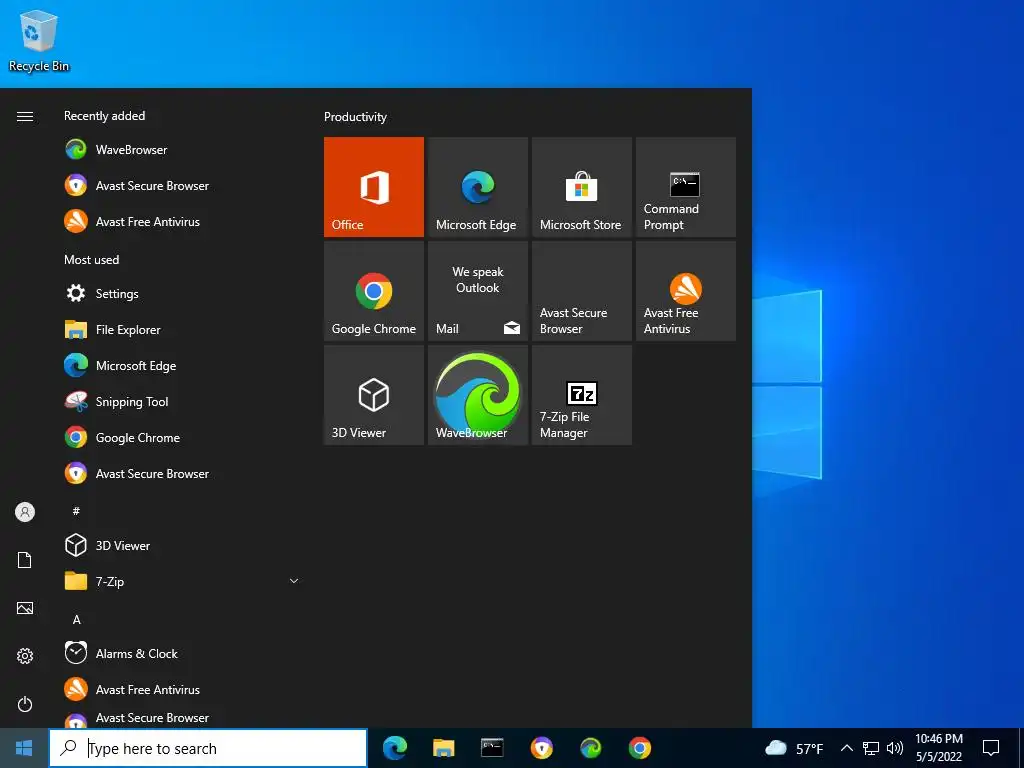Open Avast Free Antivirus under letter A

point(182,689)
